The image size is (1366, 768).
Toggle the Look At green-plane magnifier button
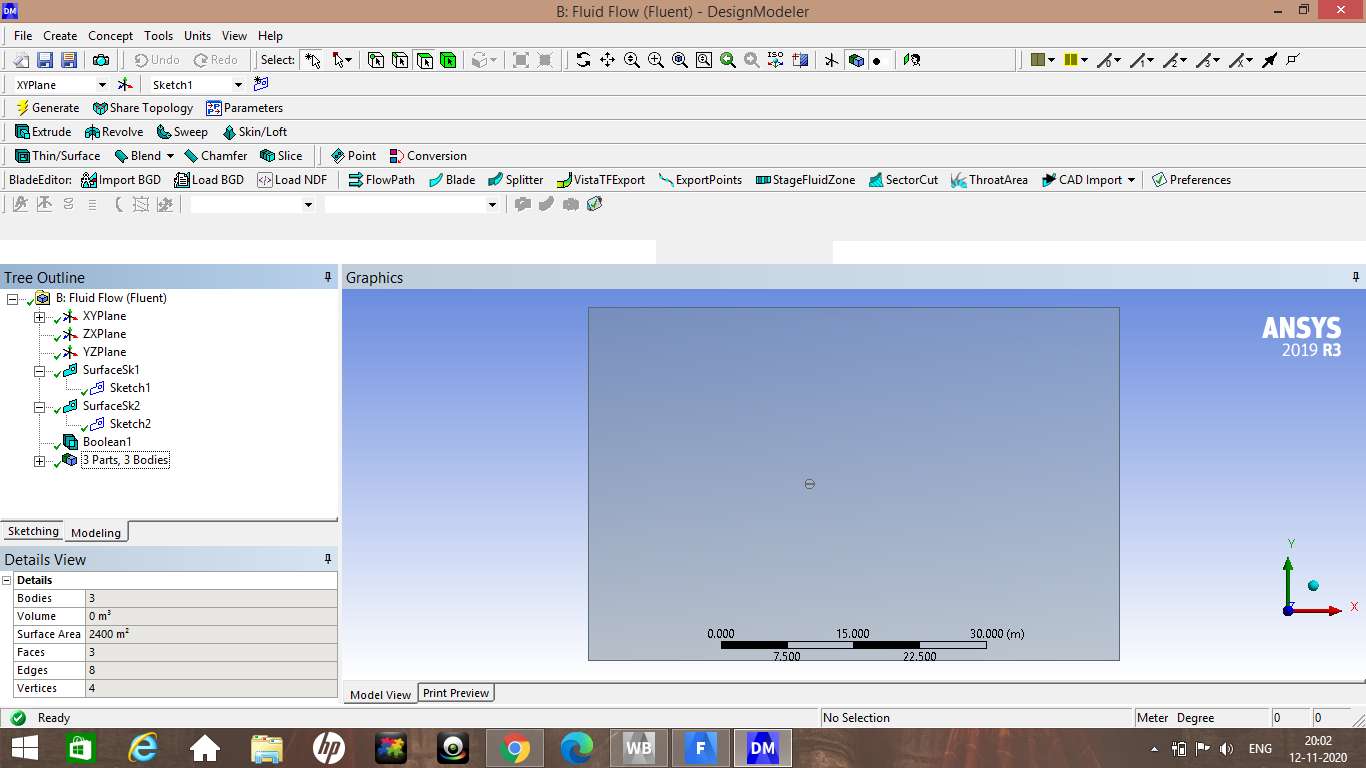click(x=911, y=60)
